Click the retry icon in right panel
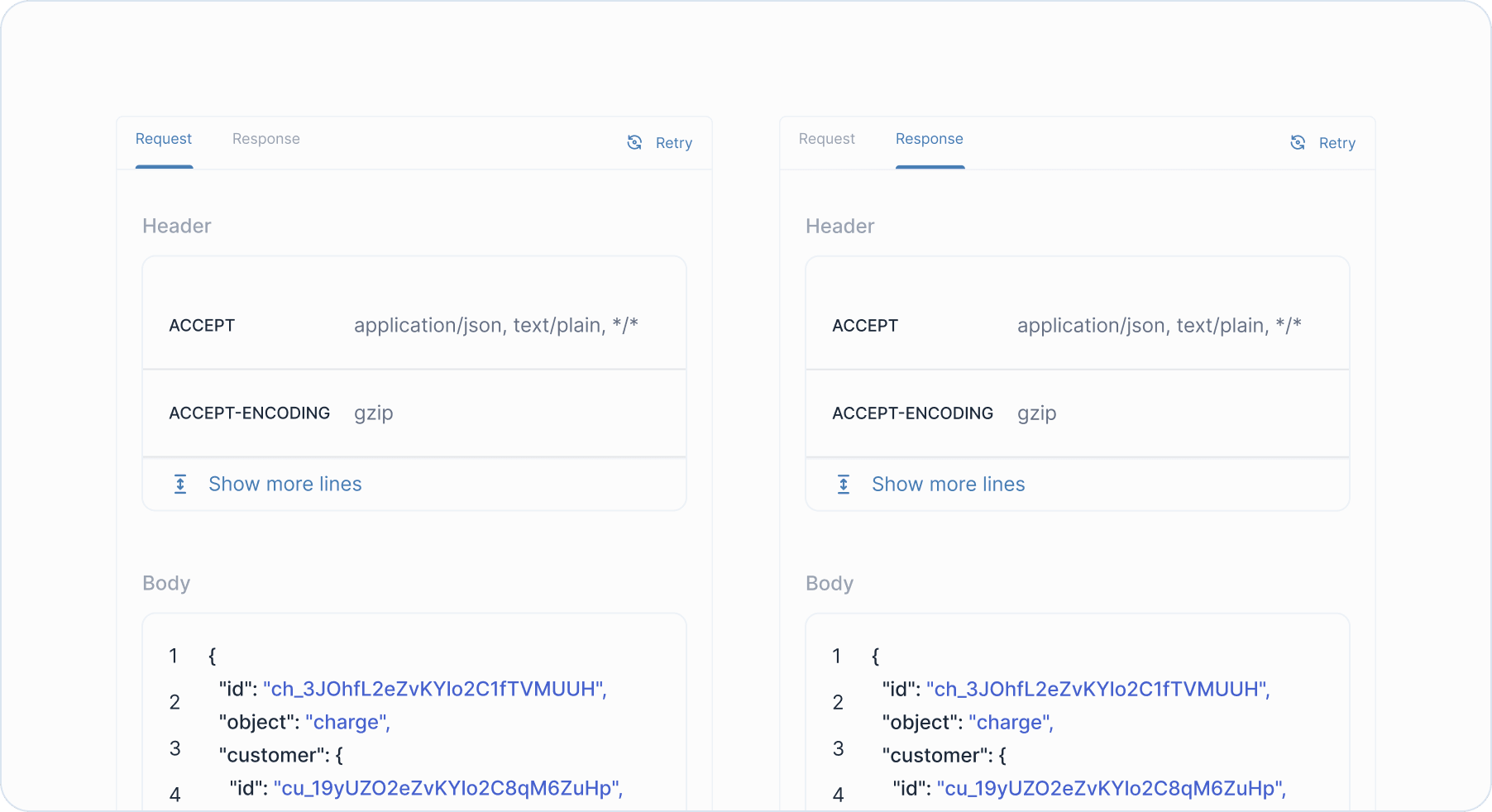1492x812 pixels. [x=1298, y=142]
